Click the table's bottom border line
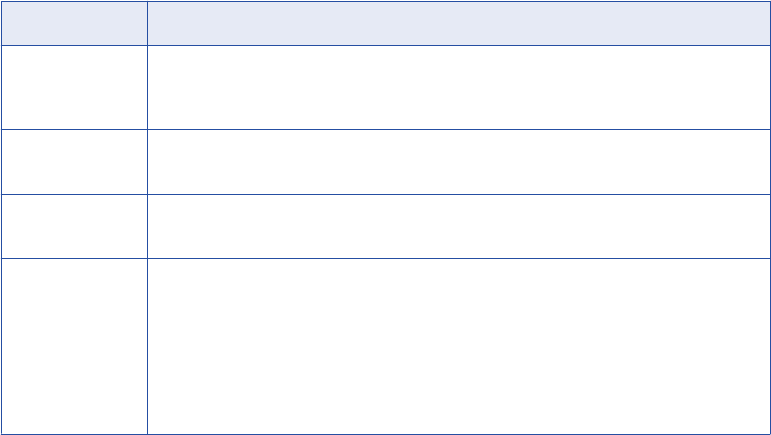 point(385,433)
